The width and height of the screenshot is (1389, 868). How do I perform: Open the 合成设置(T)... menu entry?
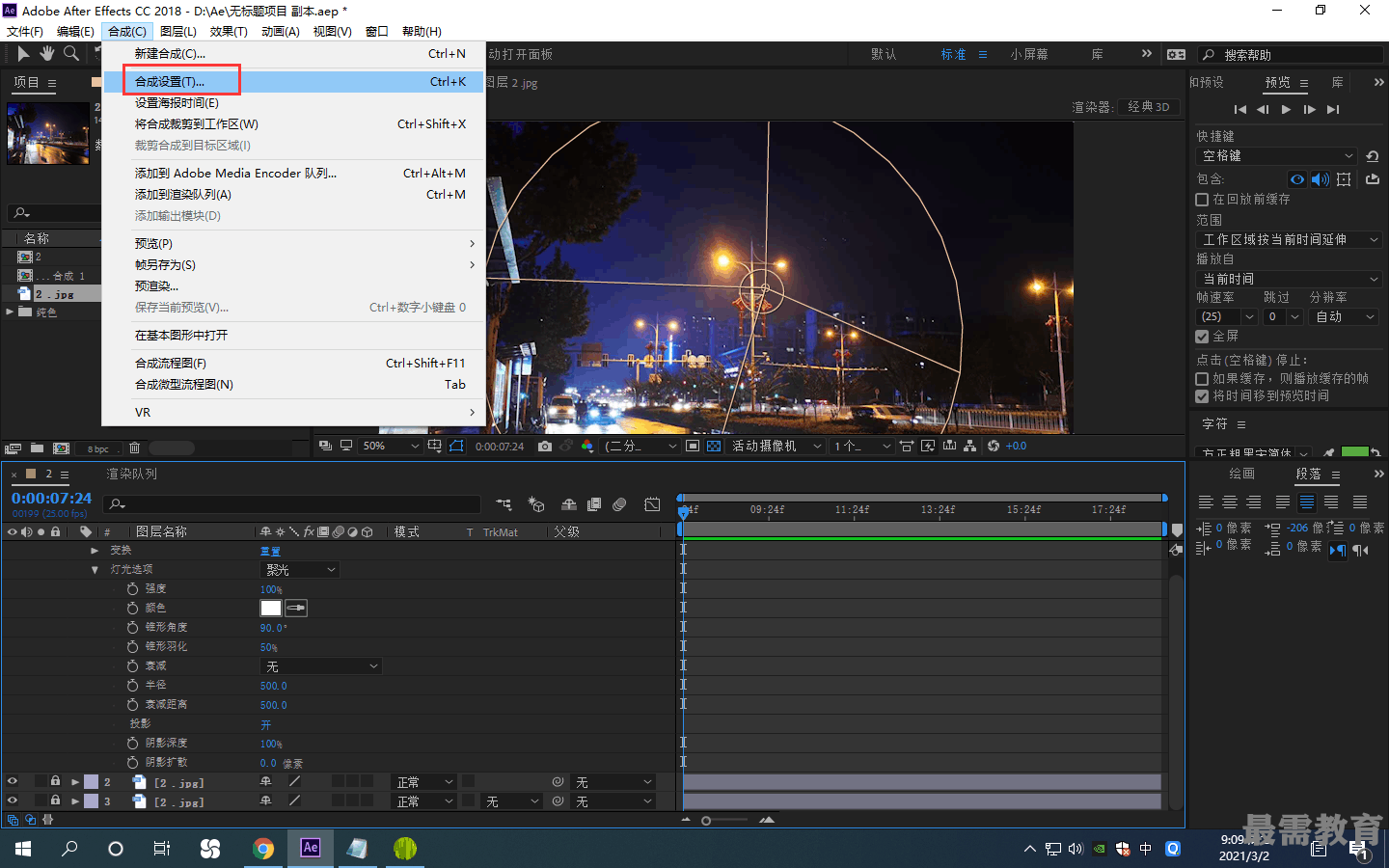293,81
